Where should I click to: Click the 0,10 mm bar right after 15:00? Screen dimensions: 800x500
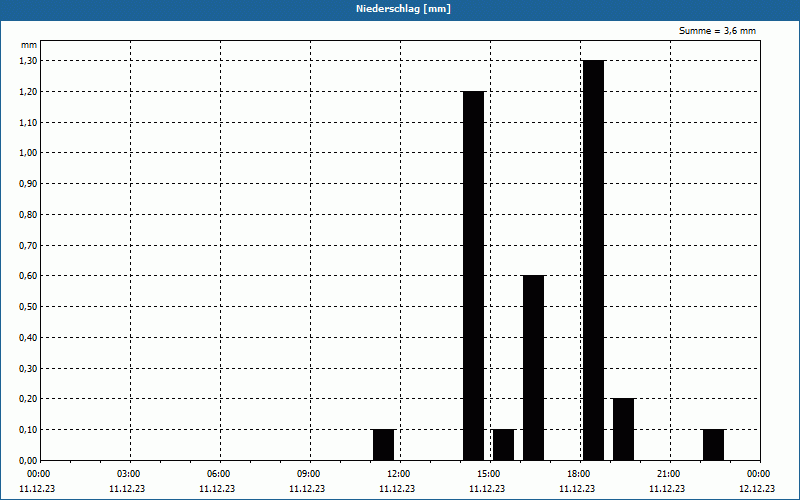point(504,445)
